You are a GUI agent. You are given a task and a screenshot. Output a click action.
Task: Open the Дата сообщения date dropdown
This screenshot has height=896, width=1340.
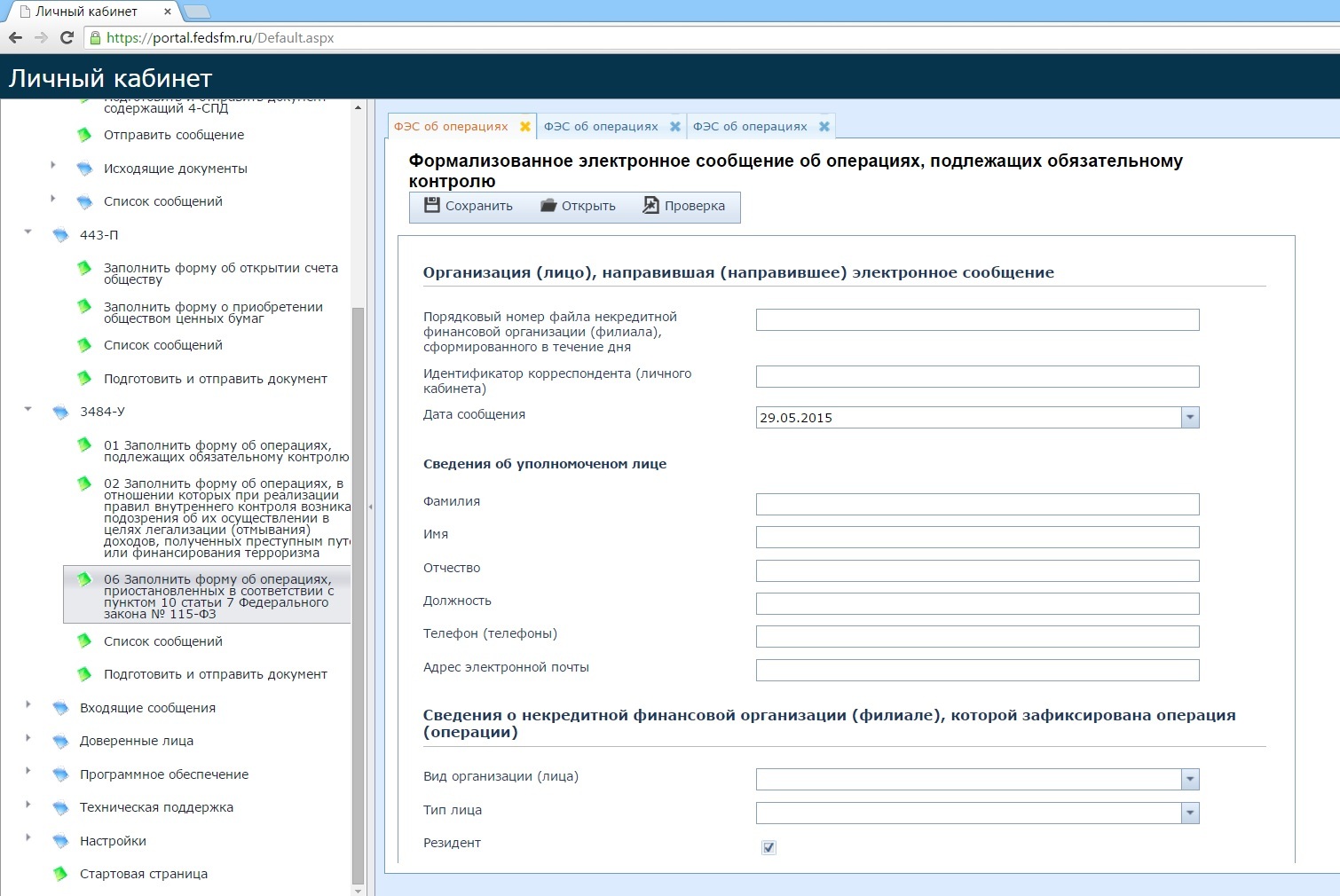click(x=1190, y=417)
